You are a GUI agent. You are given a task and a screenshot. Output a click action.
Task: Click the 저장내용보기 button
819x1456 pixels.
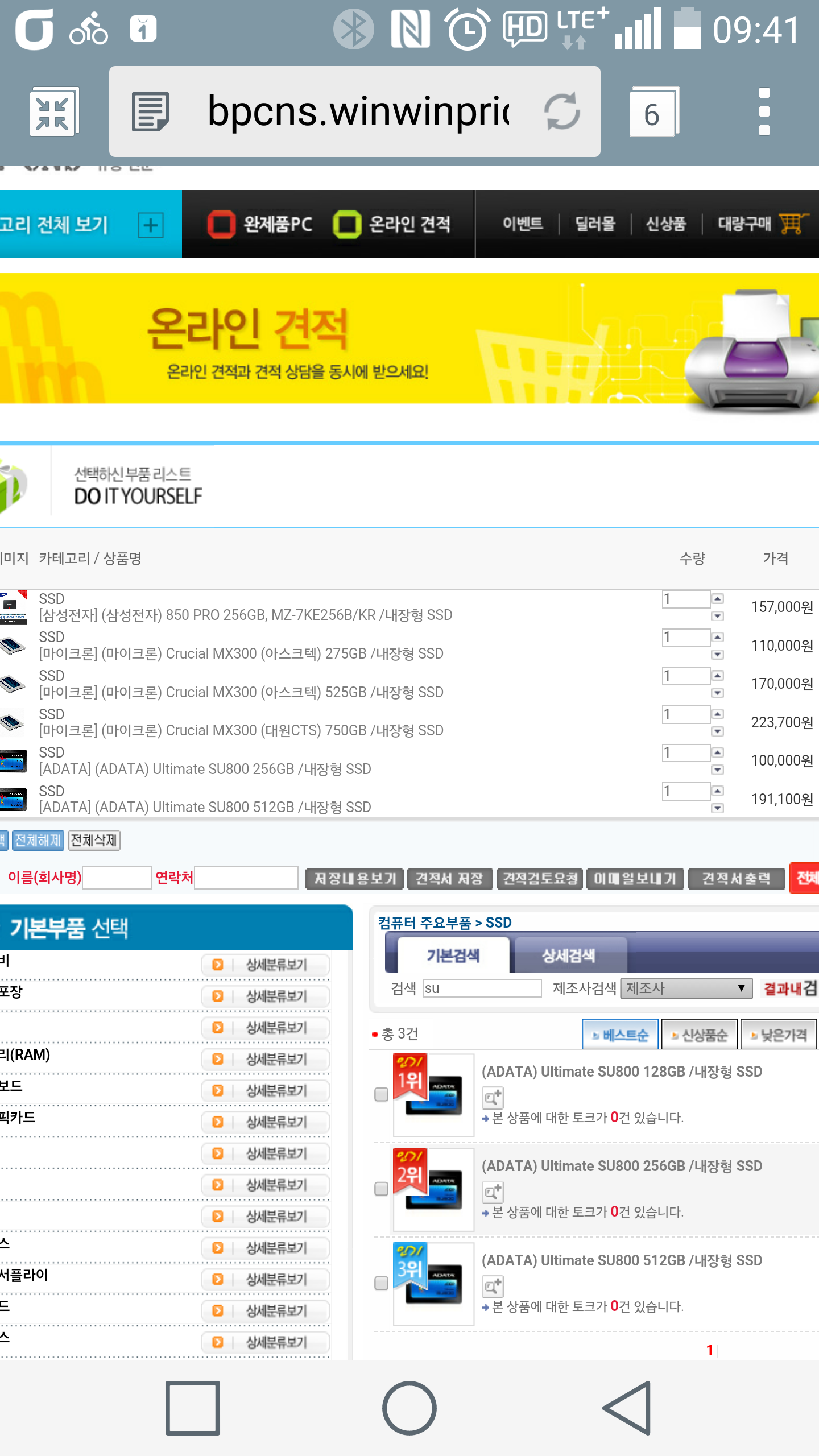(355, 879)
